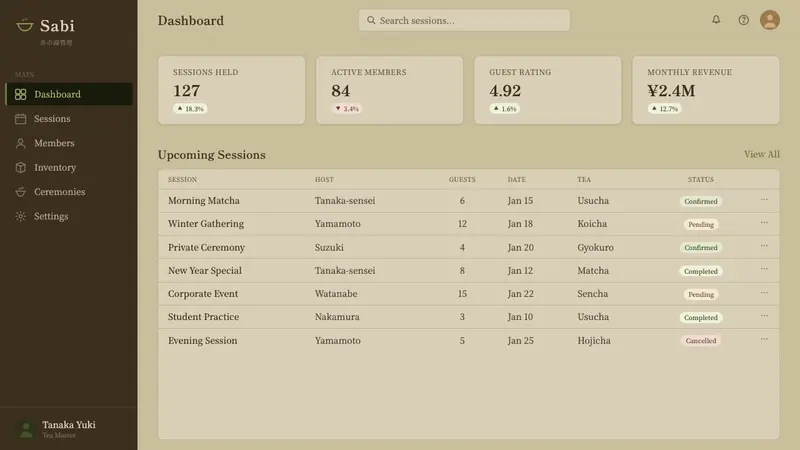
Task: Click Confirmed status of Private Ceremony
Action: point(701,248)
